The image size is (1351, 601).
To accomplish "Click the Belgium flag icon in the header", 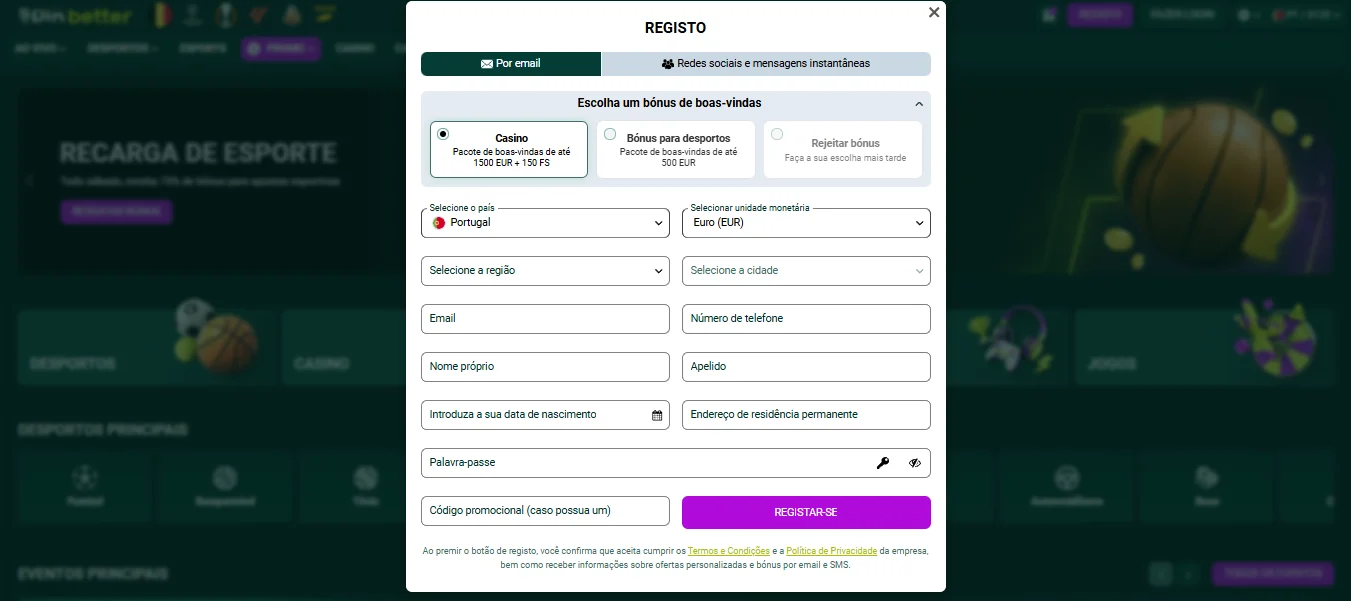I will [x=163, y=14].
